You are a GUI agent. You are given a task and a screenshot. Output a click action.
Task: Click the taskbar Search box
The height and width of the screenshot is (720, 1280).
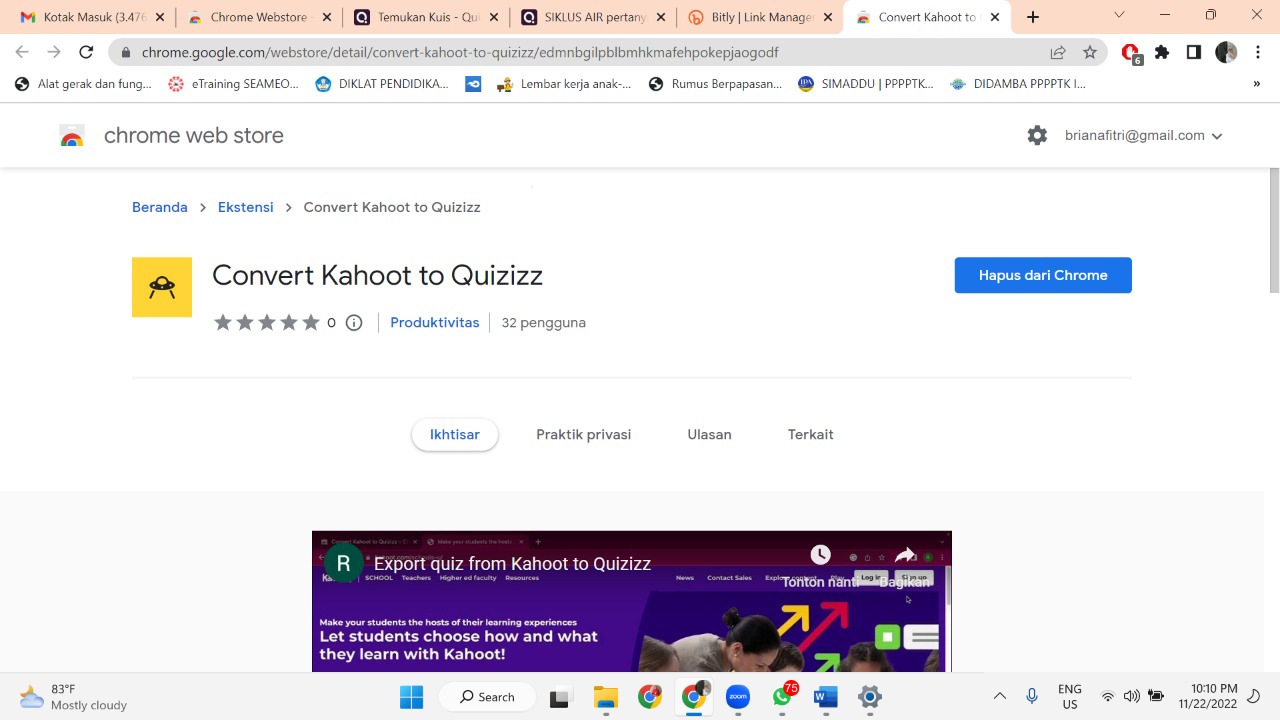[x=487, y=697]
